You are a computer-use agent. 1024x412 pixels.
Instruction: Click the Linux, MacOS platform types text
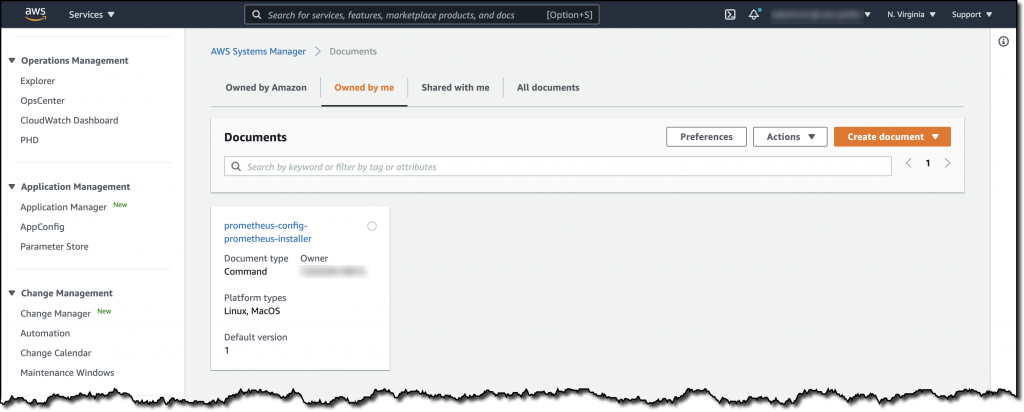pyautogui.click(x=252, y=311)
